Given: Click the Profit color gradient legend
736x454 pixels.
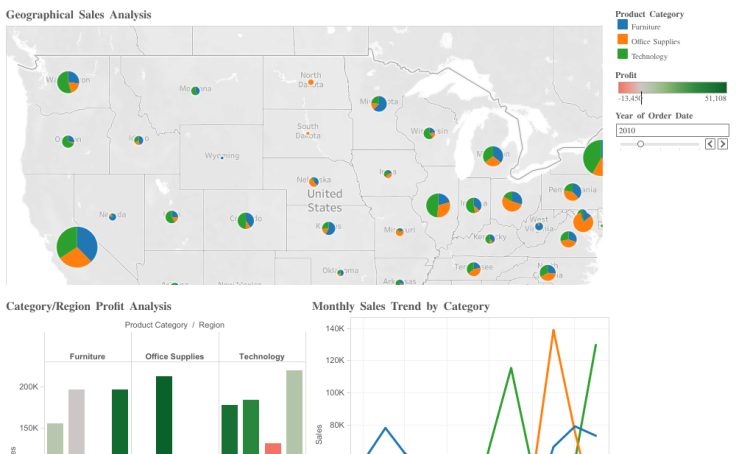Looking at the screenshot, I should pos(671,88).
